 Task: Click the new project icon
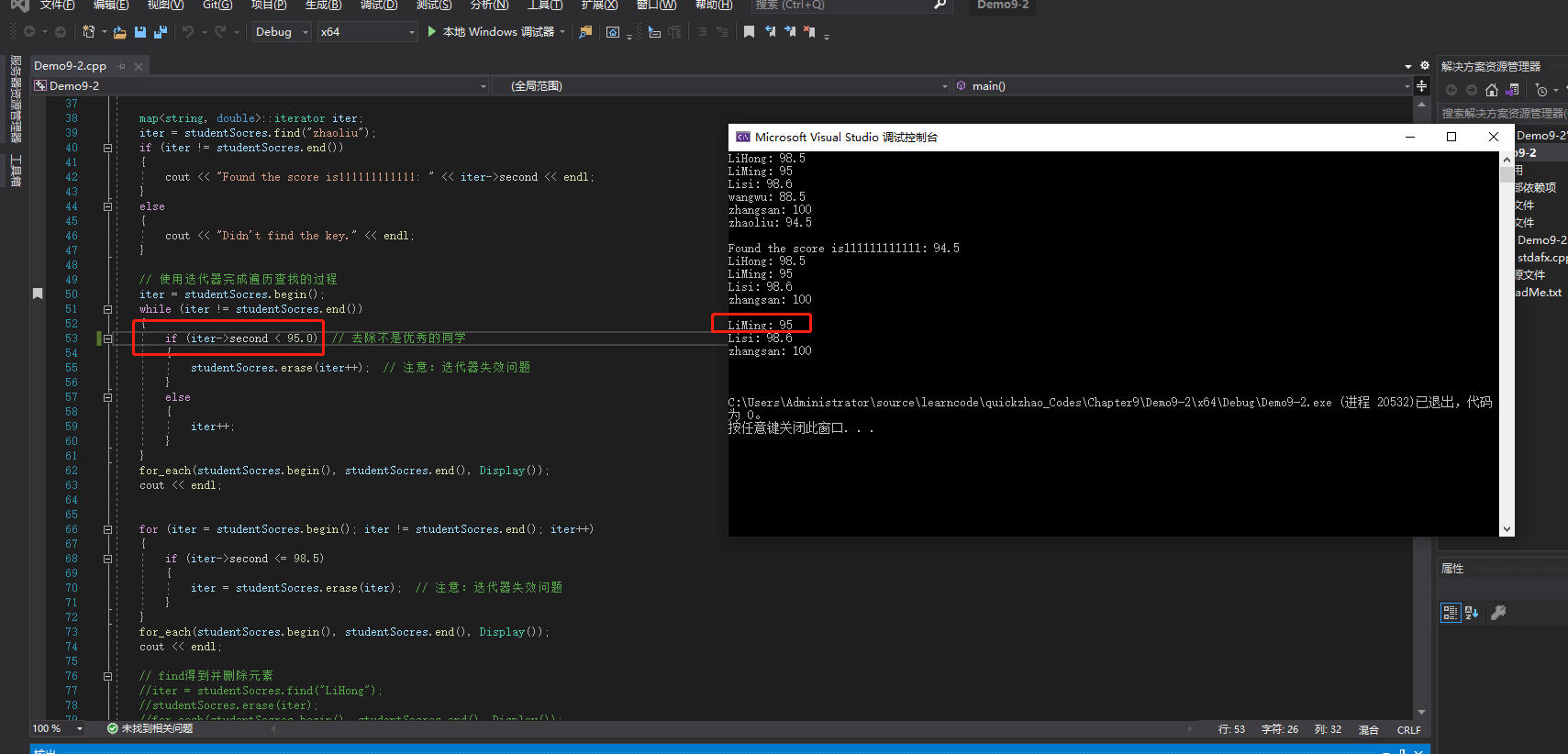pos(88,32)
